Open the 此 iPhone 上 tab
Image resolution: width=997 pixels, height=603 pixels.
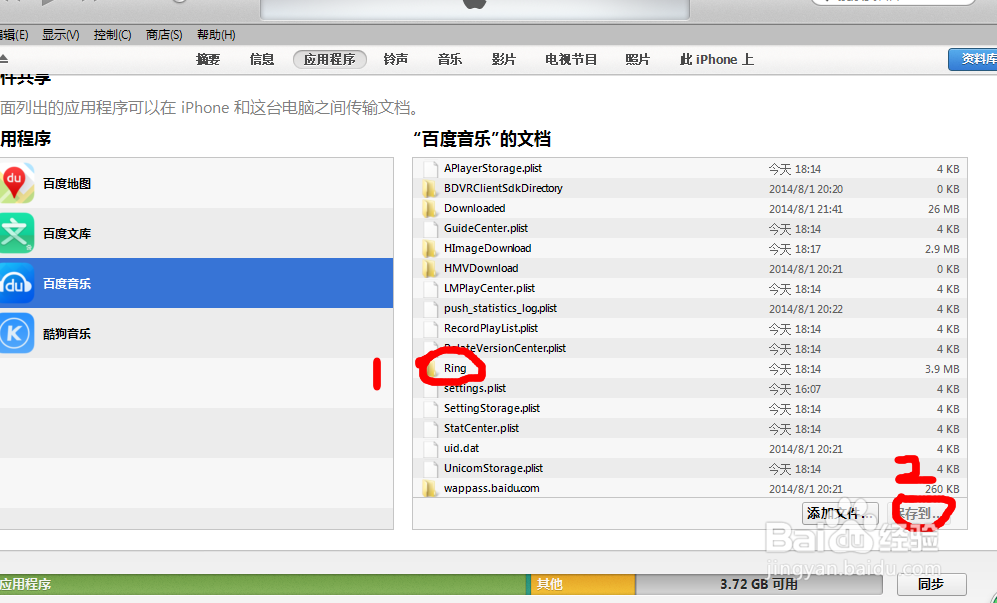click(717, 59)
